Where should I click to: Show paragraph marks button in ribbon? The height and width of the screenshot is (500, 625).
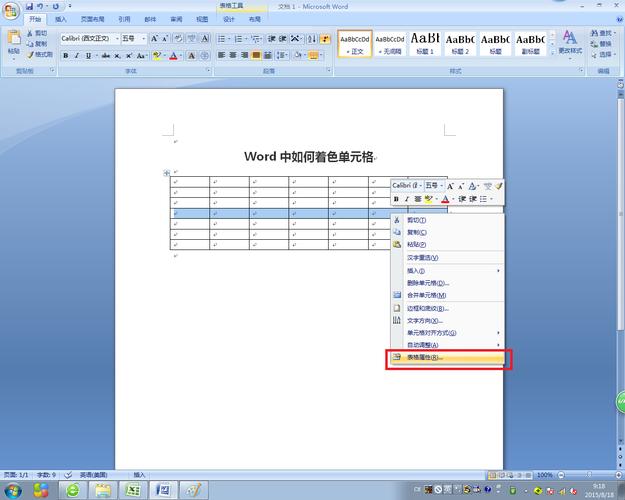click(325, 39)
